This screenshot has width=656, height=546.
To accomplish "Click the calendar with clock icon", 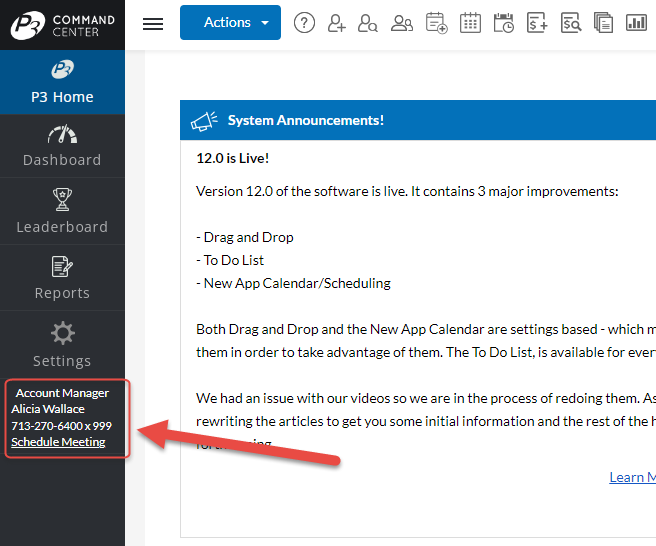I will 503,23.
